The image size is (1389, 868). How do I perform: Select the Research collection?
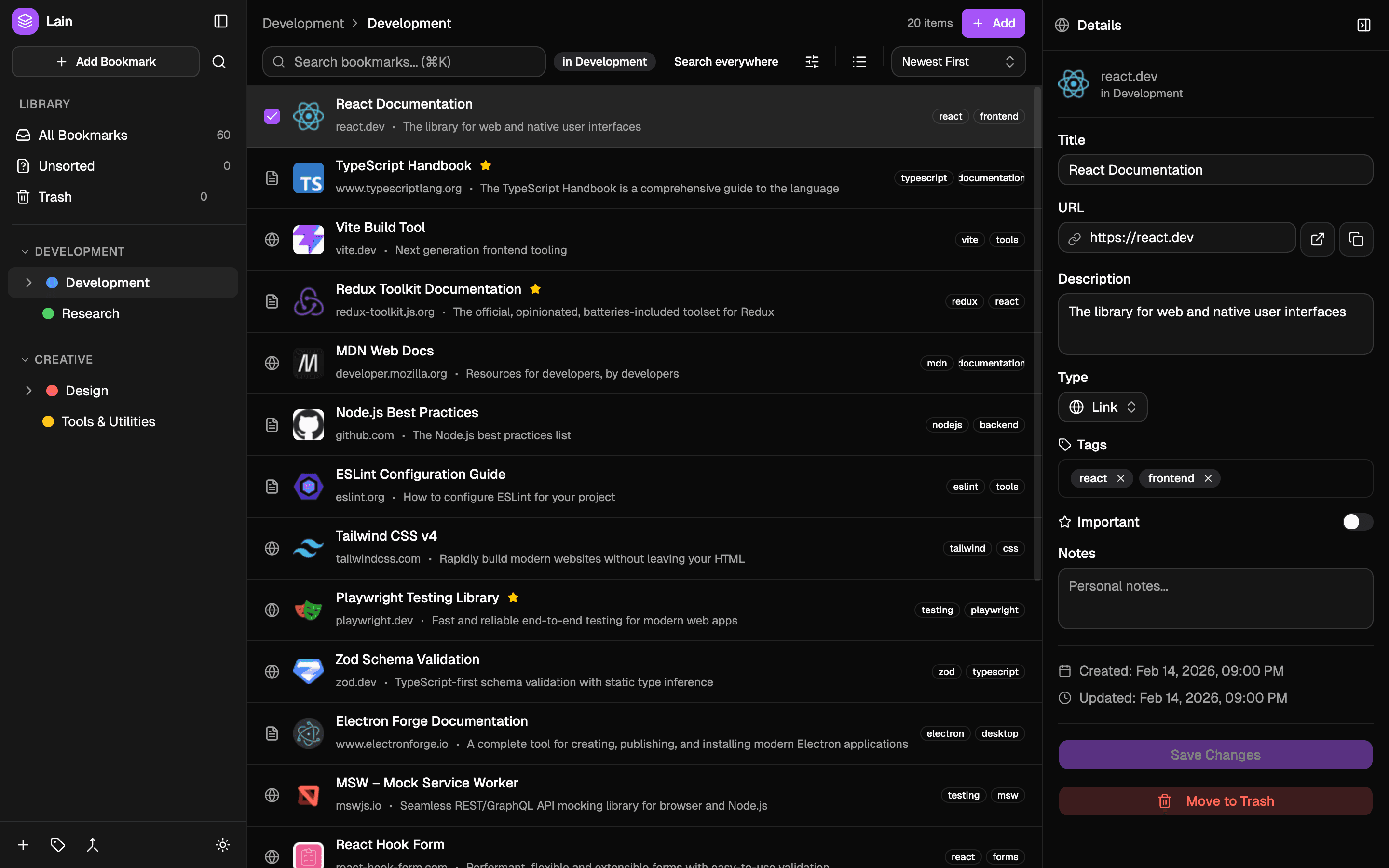pos(123,313)
